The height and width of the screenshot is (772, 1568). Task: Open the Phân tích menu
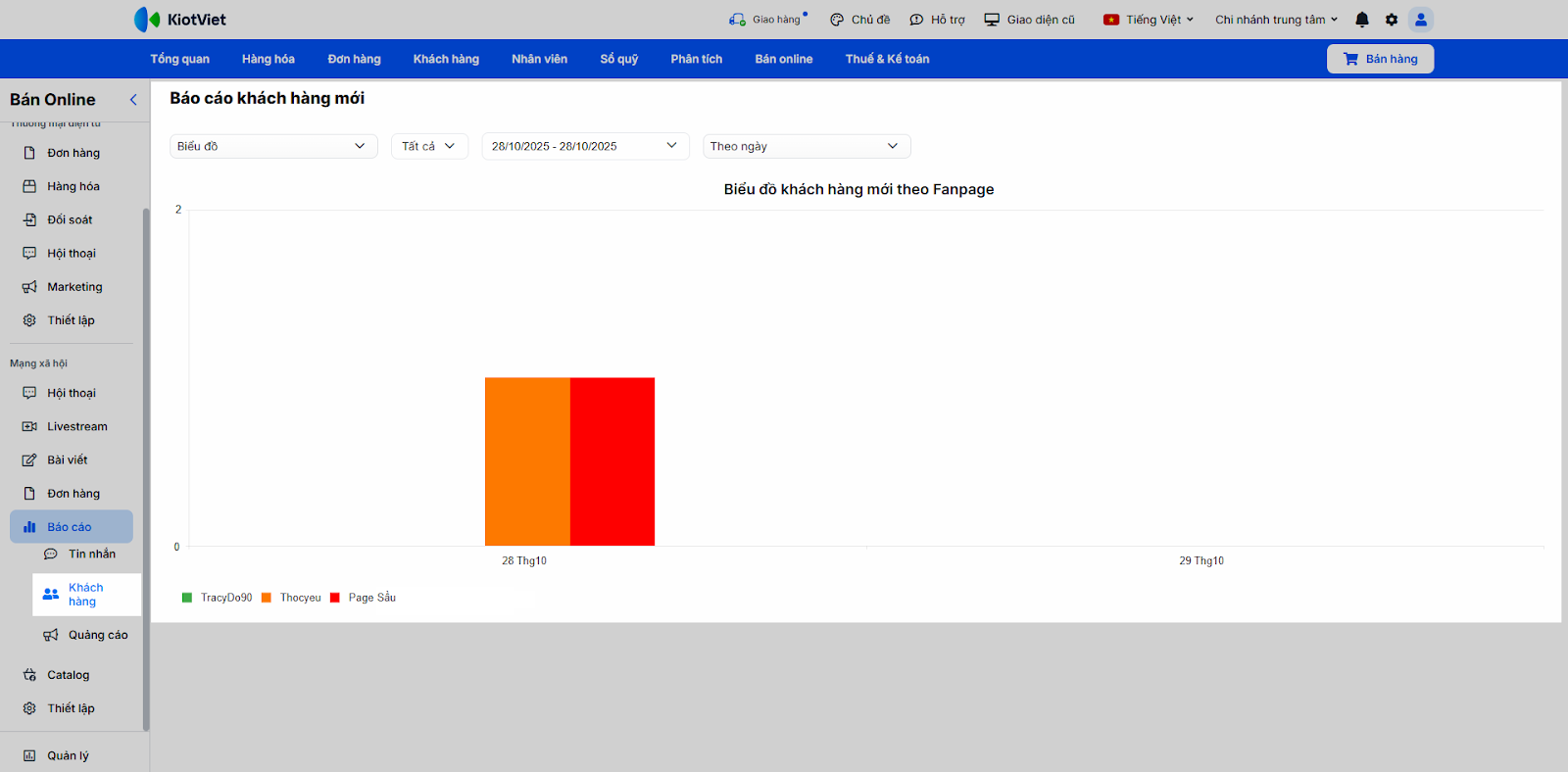[x=697, y=59]
